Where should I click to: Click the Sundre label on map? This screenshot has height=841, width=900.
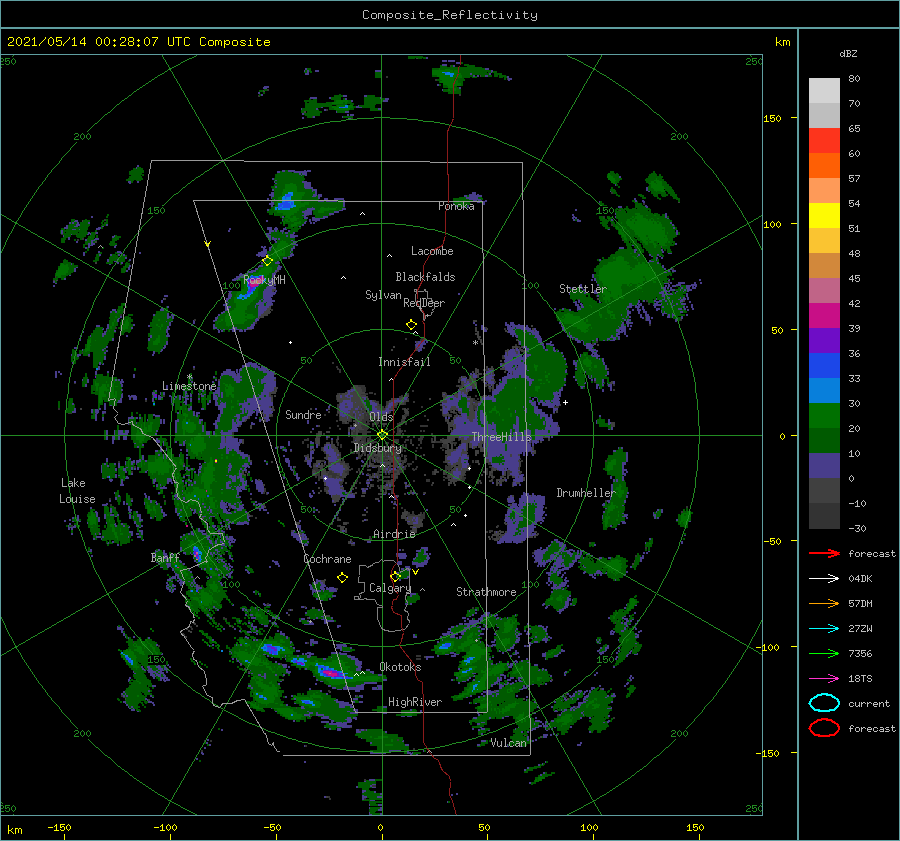point(304,414)
